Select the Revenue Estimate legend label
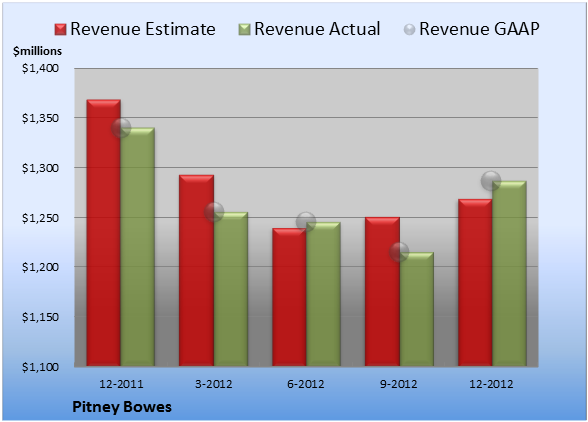 click(143, 29)
